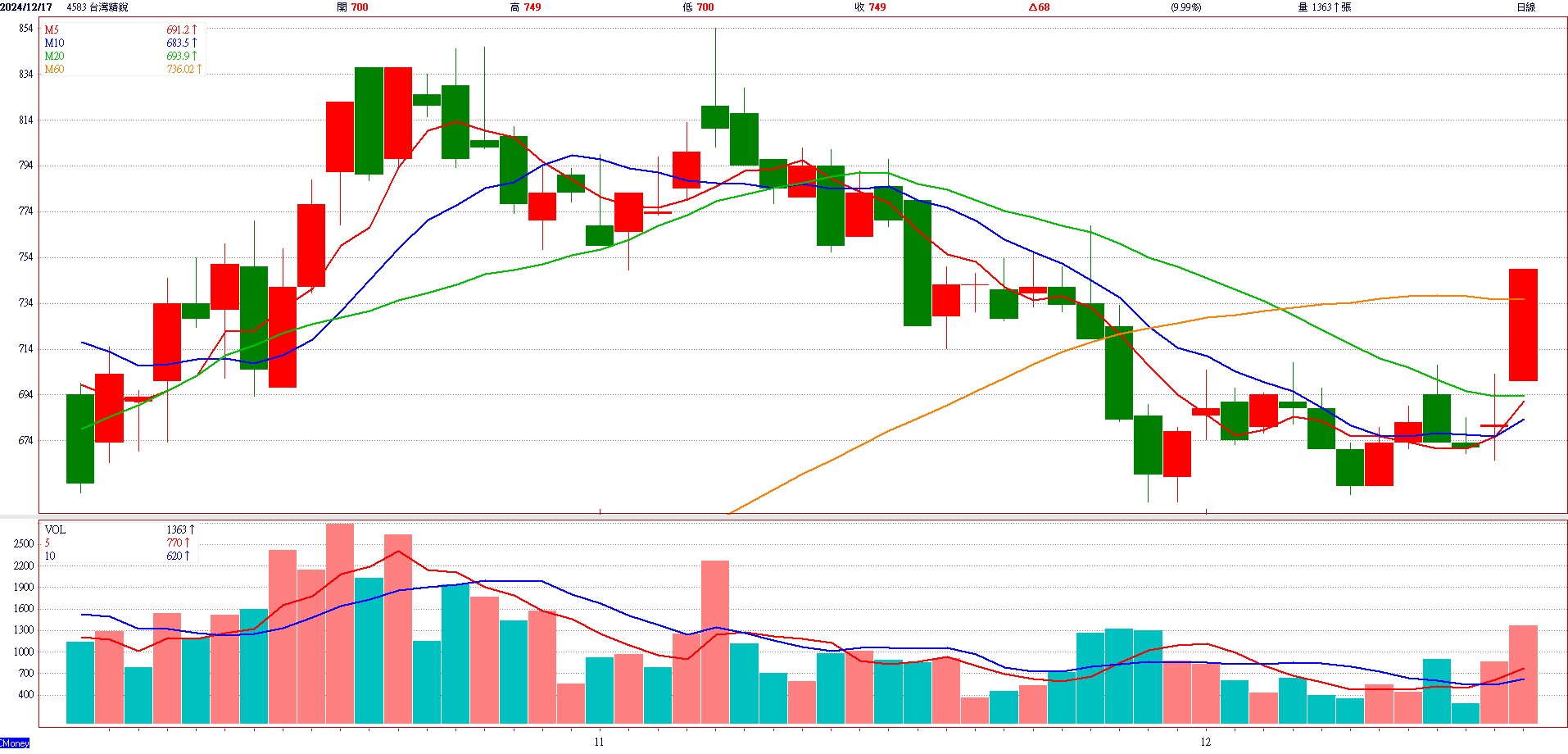Click the 834 price axis label
Viewport: 1568px width, 754px height.
click(x=26, y=74)
